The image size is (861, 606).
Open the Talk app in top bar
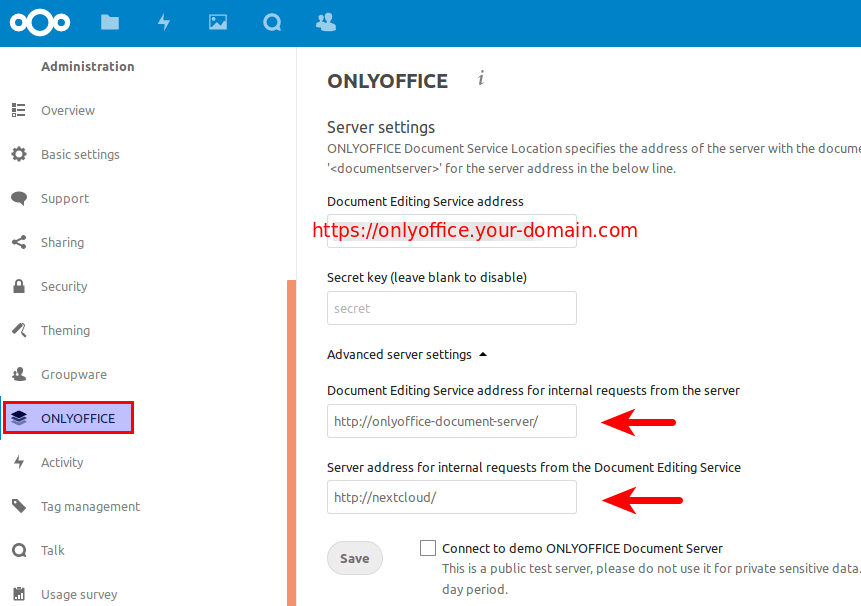[272, 22]
